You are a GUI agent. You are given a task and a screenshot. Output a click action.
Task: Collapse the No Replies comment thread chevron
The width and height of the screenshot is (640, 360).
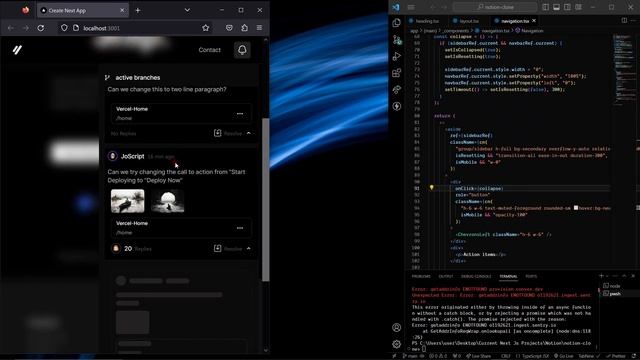[249, 133]
